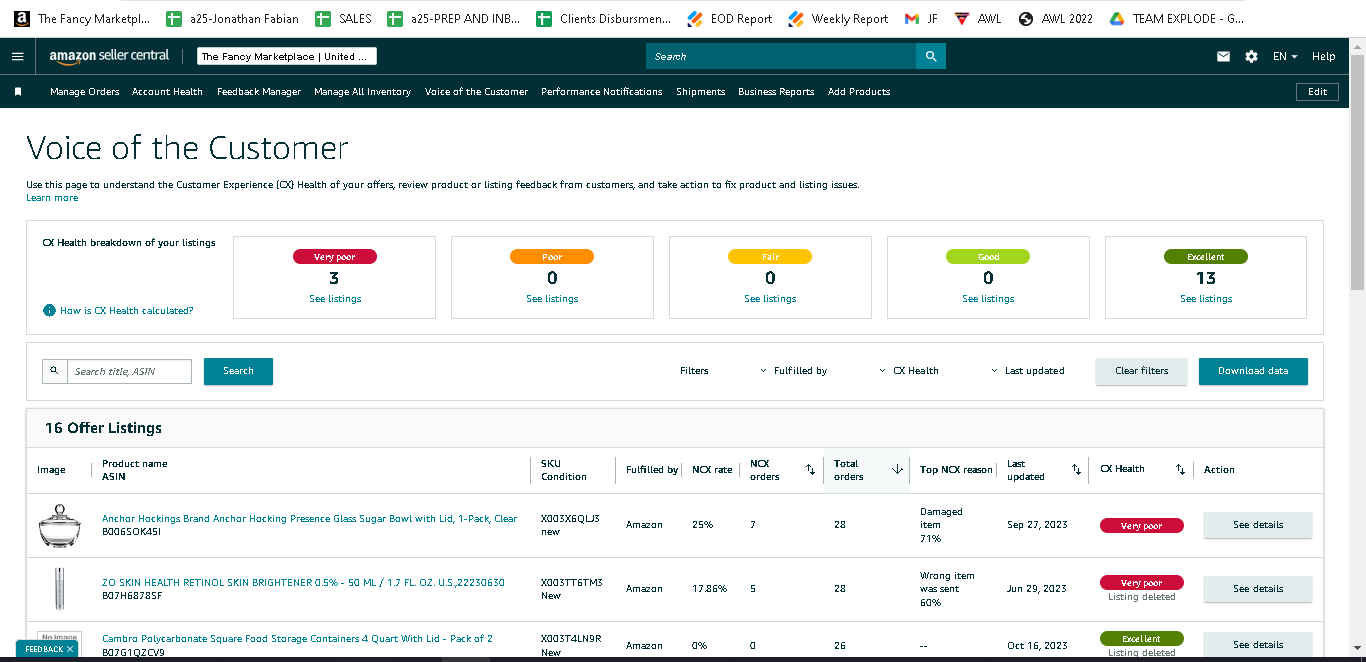The image size is (1366, 662).
Task: Expand the CX Health filter
Action: tap(944, 371)
